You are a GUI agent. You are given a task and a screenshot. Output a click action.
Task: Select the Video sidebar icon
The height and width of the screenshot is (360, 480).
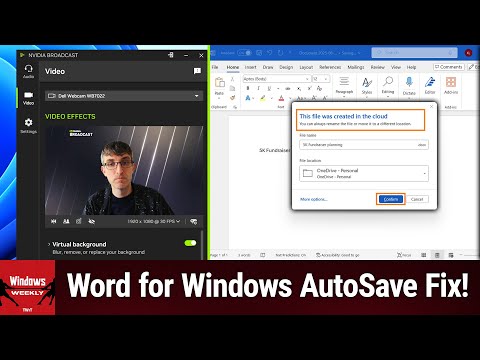(x=28, y=98)
